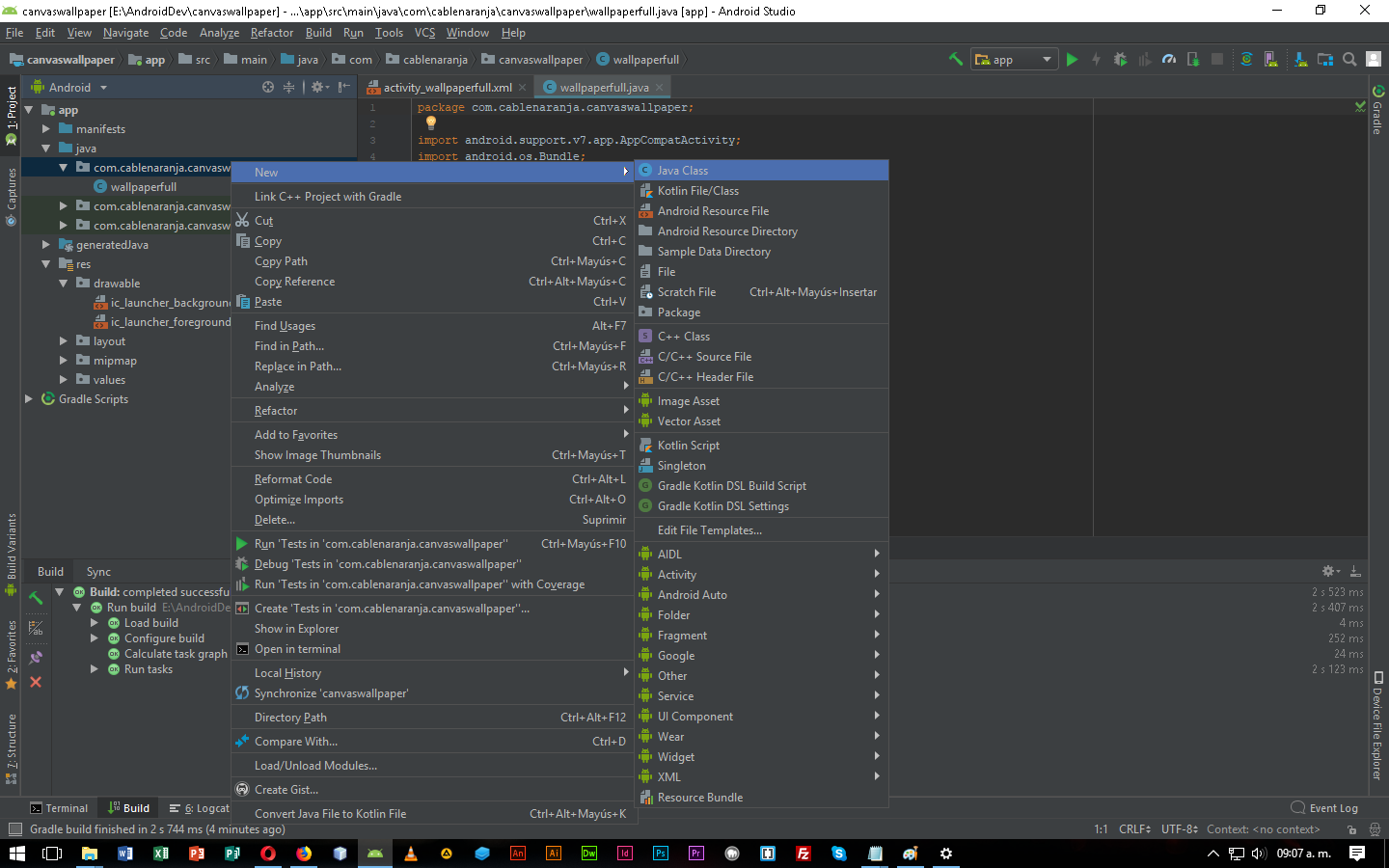This screenshot has width=1389, height=868.
Task: Click the collapse all icon in Project panel
Action: [x=288, y=87]
